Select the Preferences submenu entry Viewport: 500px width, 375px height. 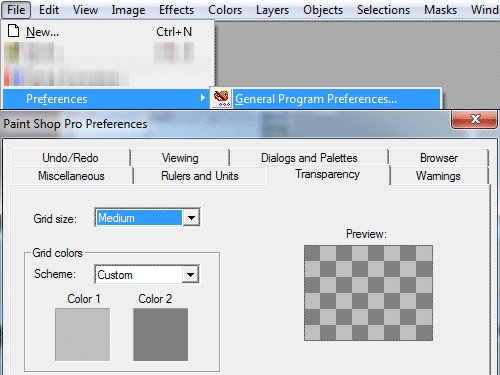(106, 99)
